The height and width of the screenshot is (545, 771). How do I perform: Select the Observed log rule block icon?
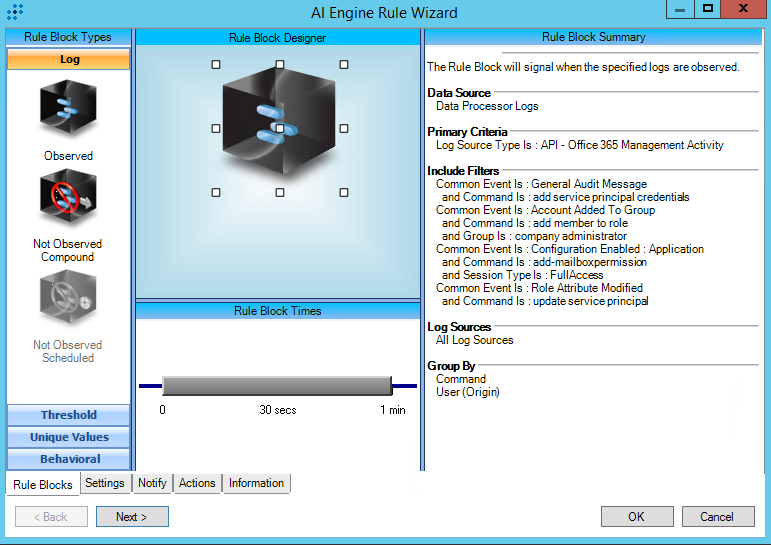68,110
